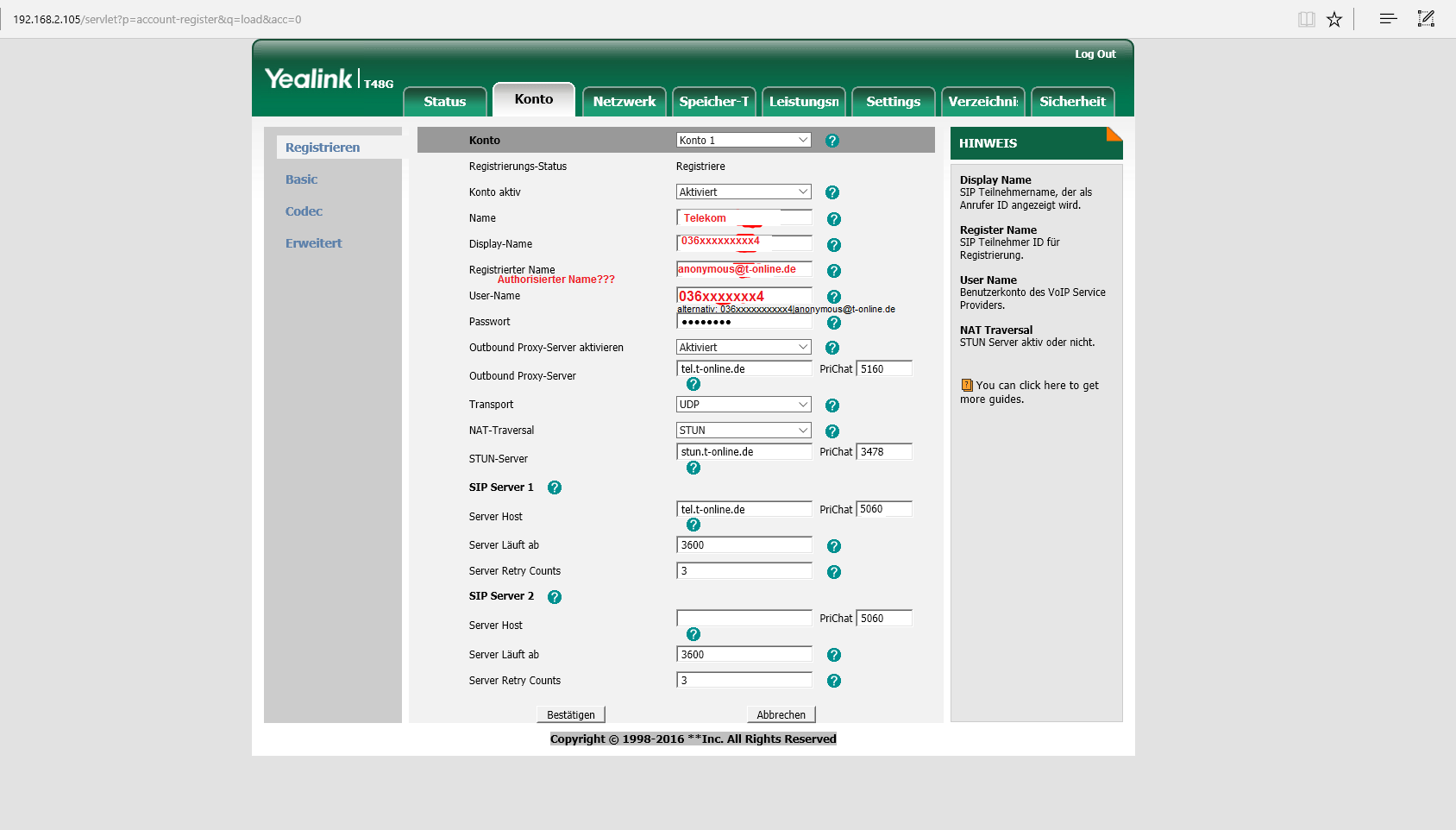This screenshot has height=830, width=1456.
Task: Click help icon for SIP Server 1 Retry Counts
Action: 834,572
